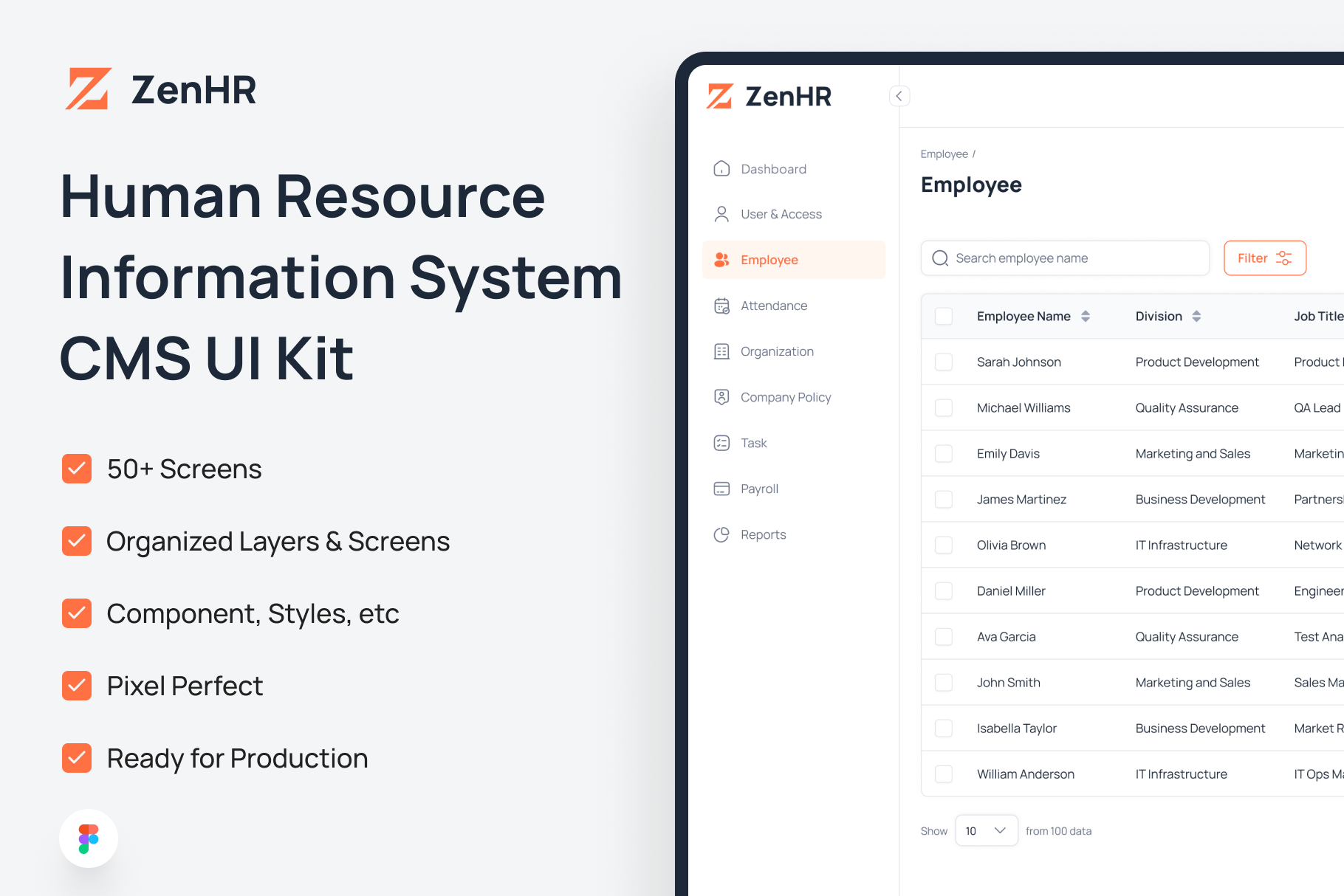Viewport: 1344px width, 896px height.
Task: Check the box for Sarah Johnson
Action: [944, 362]
